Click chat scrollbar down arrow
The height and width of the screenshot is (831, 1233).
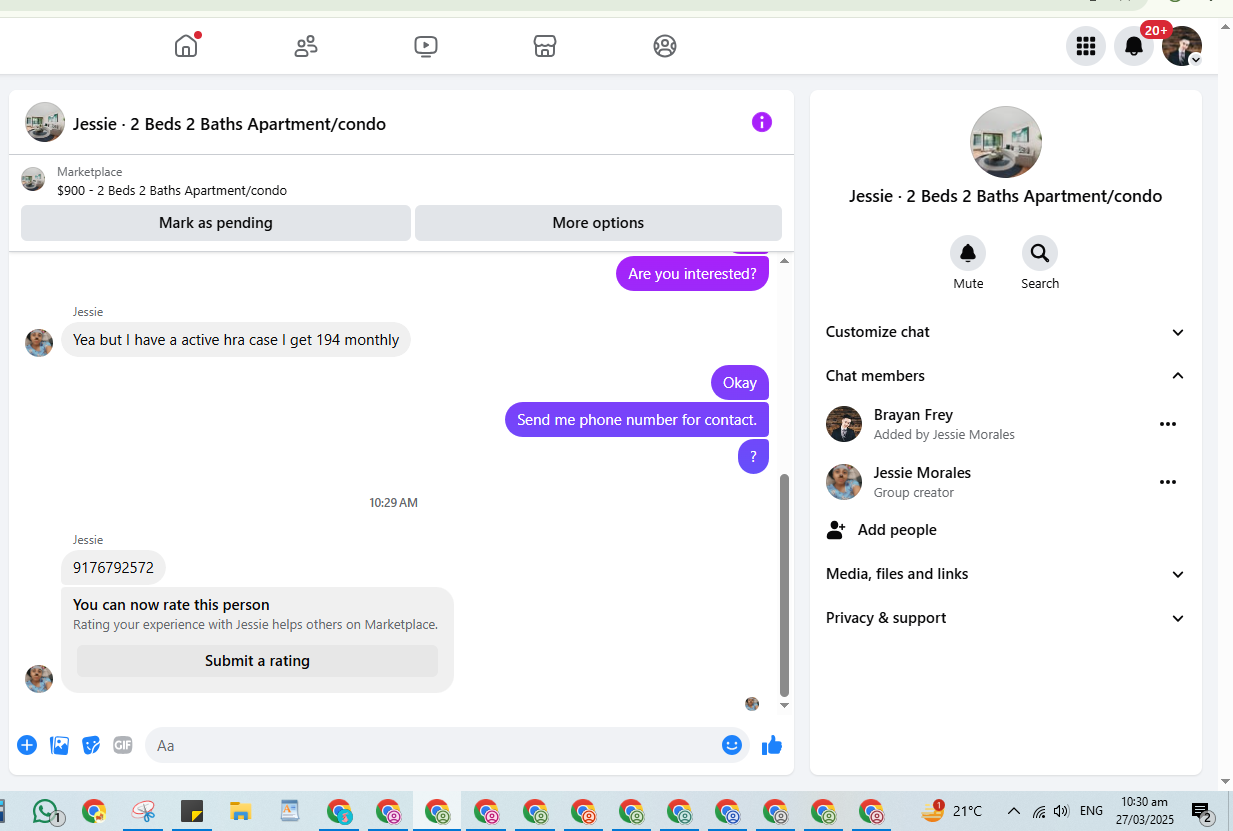pos(784,706)
